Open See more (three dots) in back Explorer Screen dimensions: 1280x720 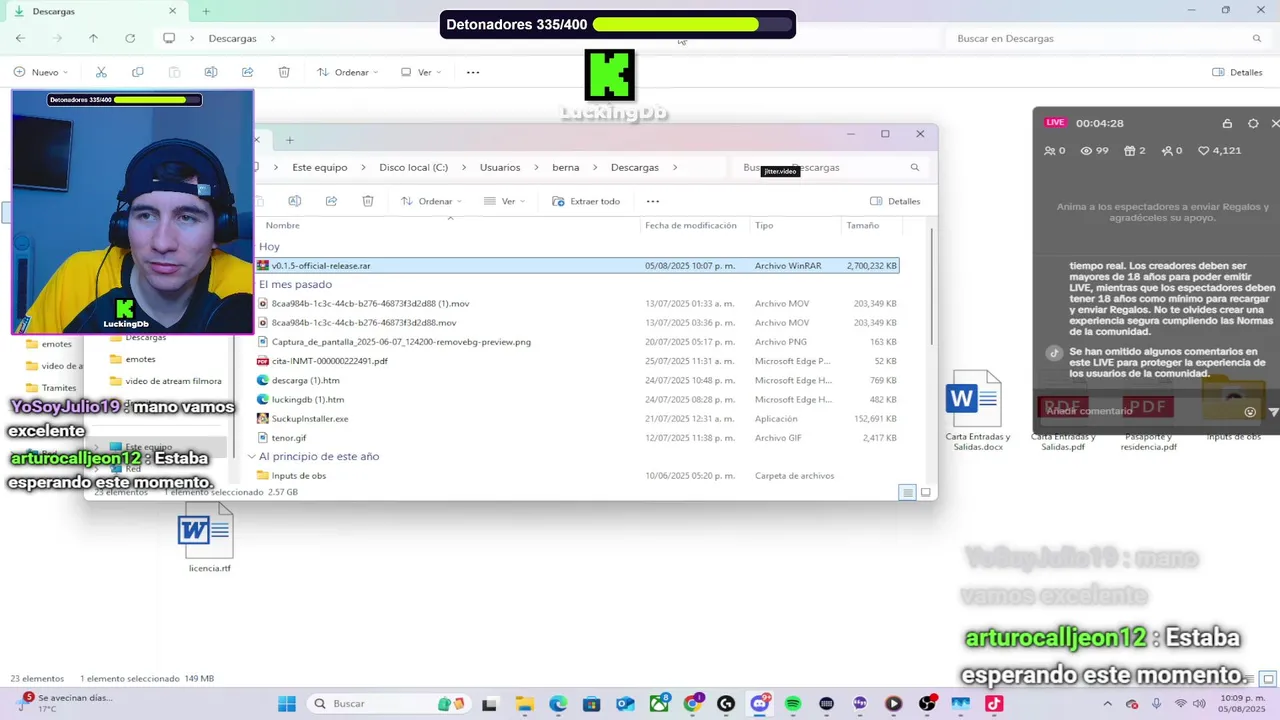coord(473,72)
